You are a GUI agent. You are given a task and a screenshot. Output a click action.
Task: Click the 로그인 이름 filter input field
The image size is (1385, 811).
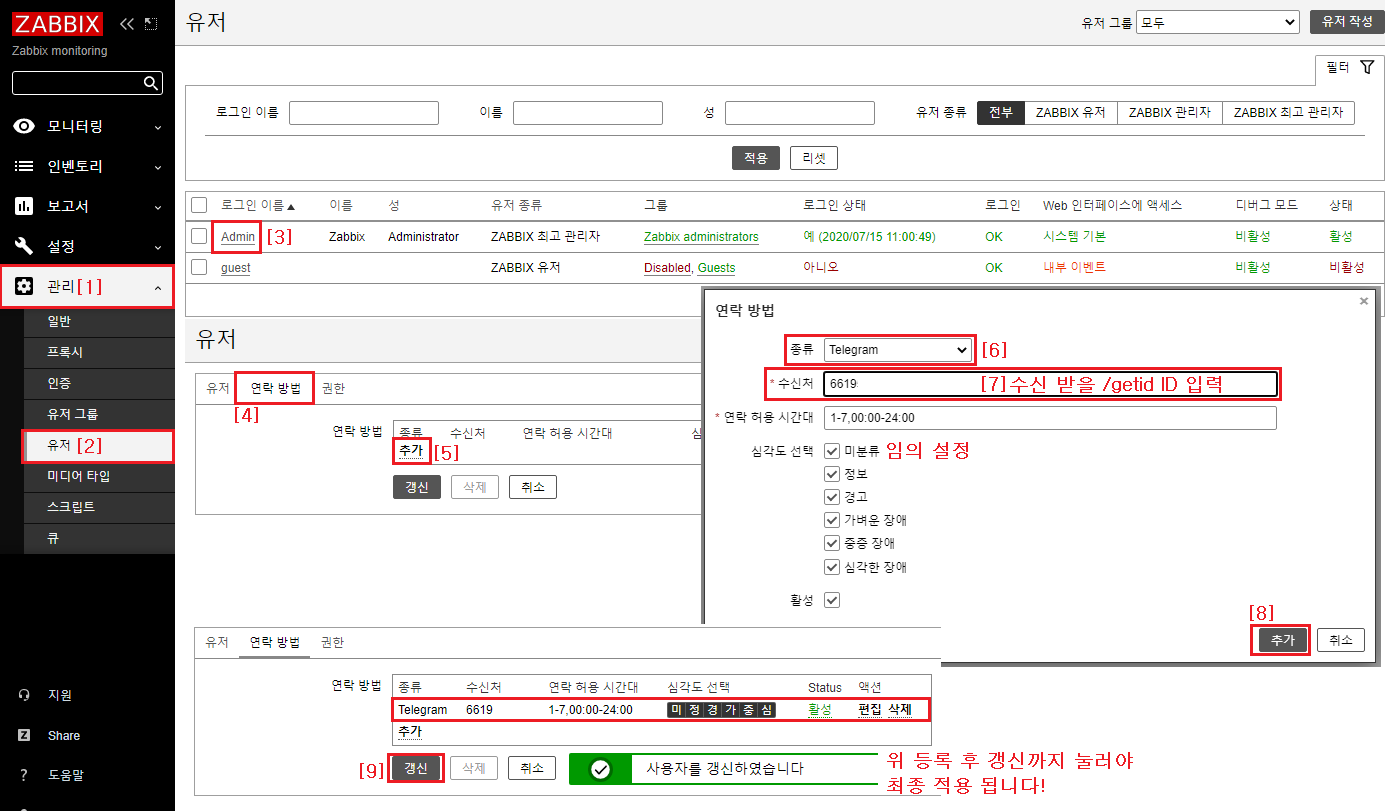coord(364,113)
